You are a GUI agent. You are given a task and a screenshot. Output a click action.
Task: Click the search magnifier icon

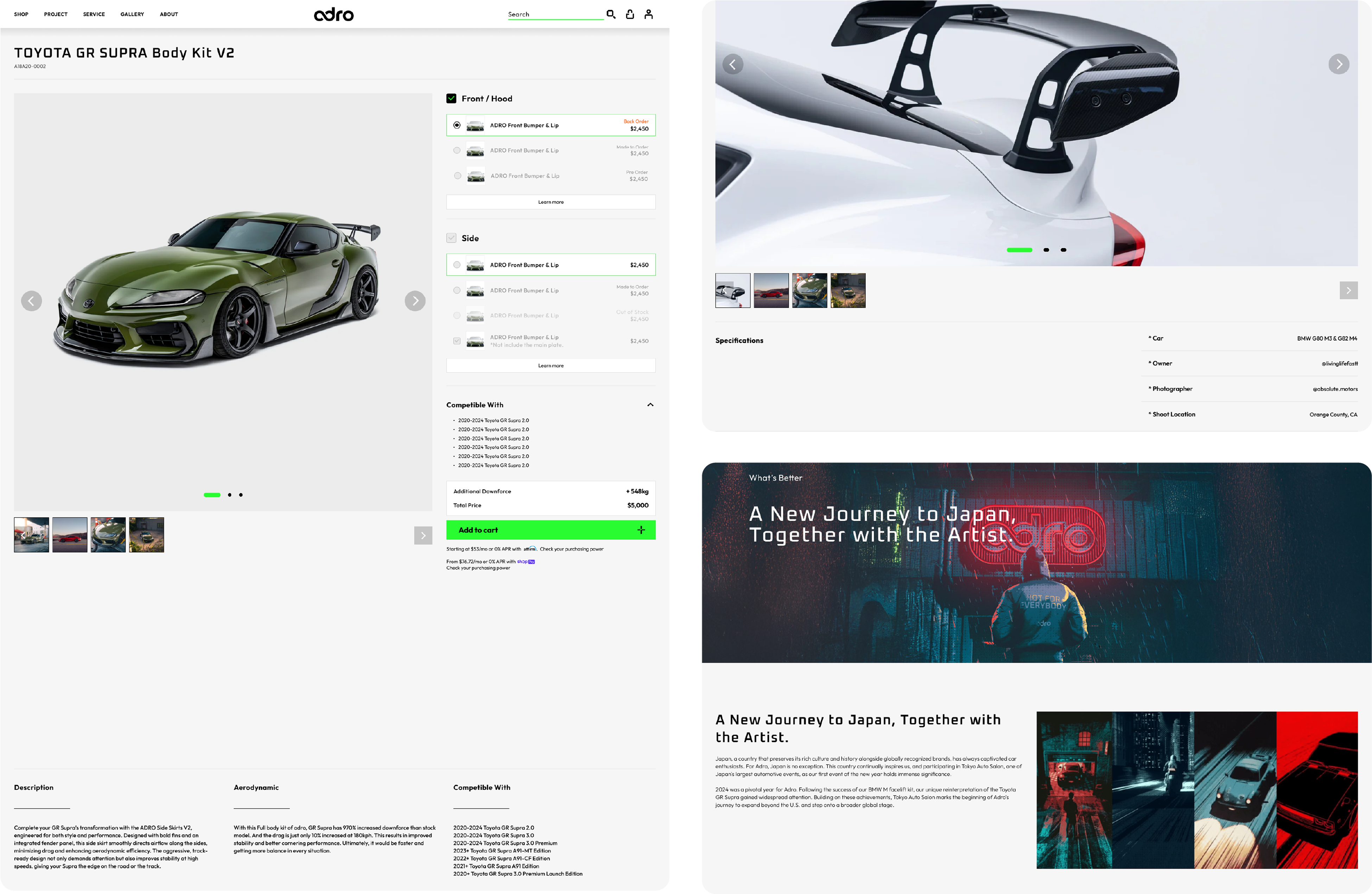(611, 14)
